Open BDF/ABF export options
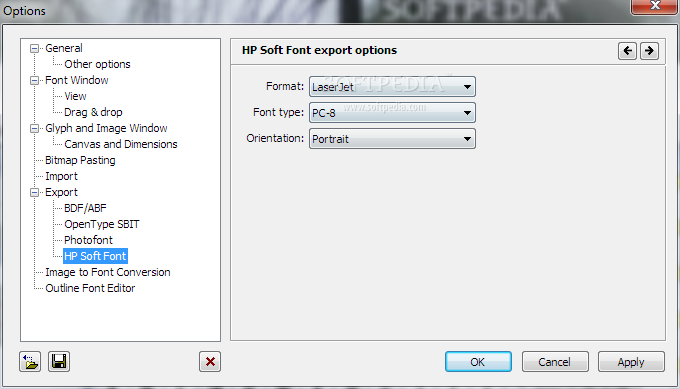Image resolution: width=680 pixels, height=389 pixels. click(85, 209)
